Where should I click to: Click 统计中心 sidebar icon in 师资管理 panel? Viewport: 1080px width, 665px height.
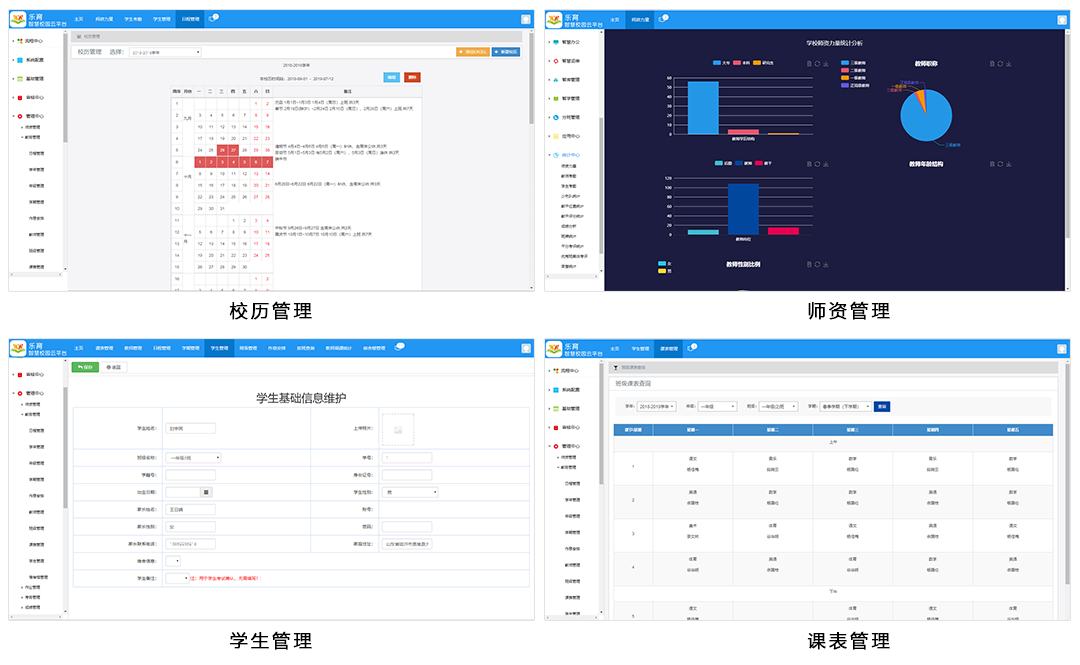(x=551, y=155)
